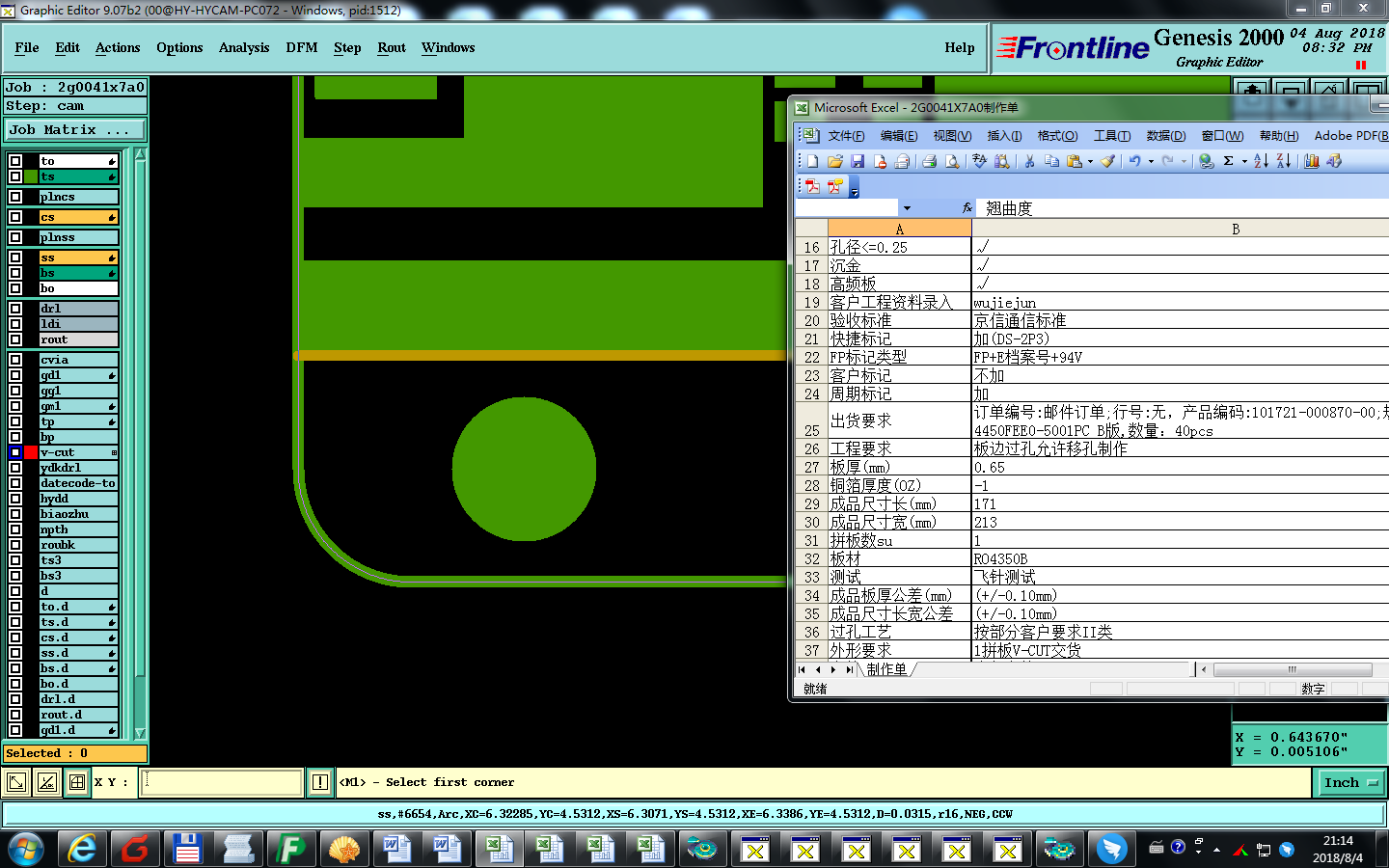Image resolution: width=1389 pixels, height=868 pixels.
Task: Click the X Y coordinate input field
Action: (223, 782)
